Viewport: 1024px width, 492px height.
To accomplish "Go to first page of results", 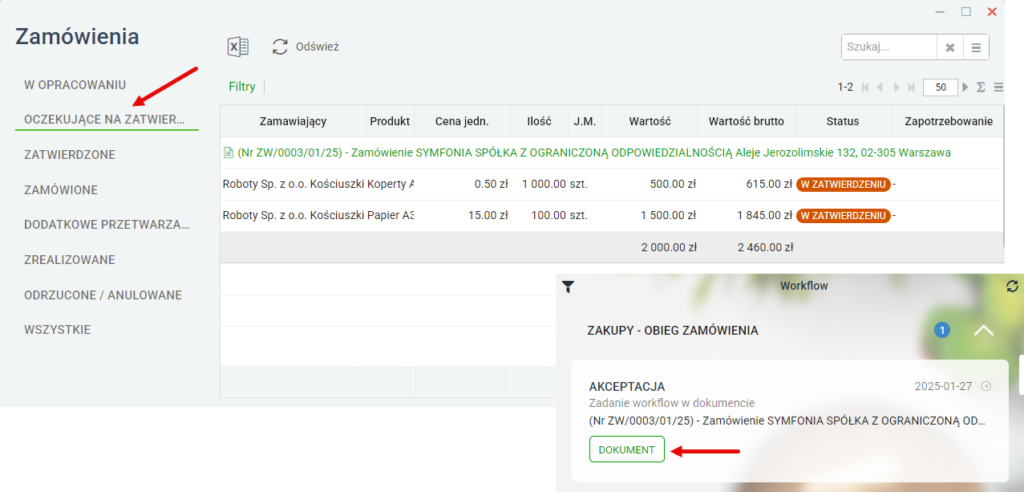I will [x=865, y=87].
